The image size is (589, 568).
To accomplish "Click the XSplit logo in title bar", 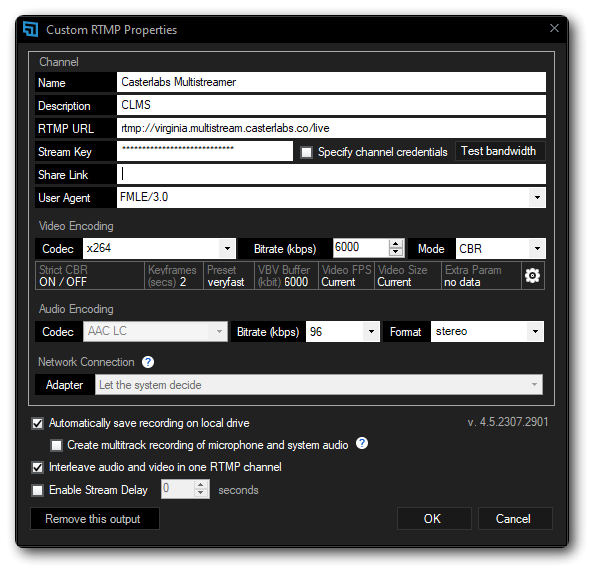I will (x=31, y=29).
